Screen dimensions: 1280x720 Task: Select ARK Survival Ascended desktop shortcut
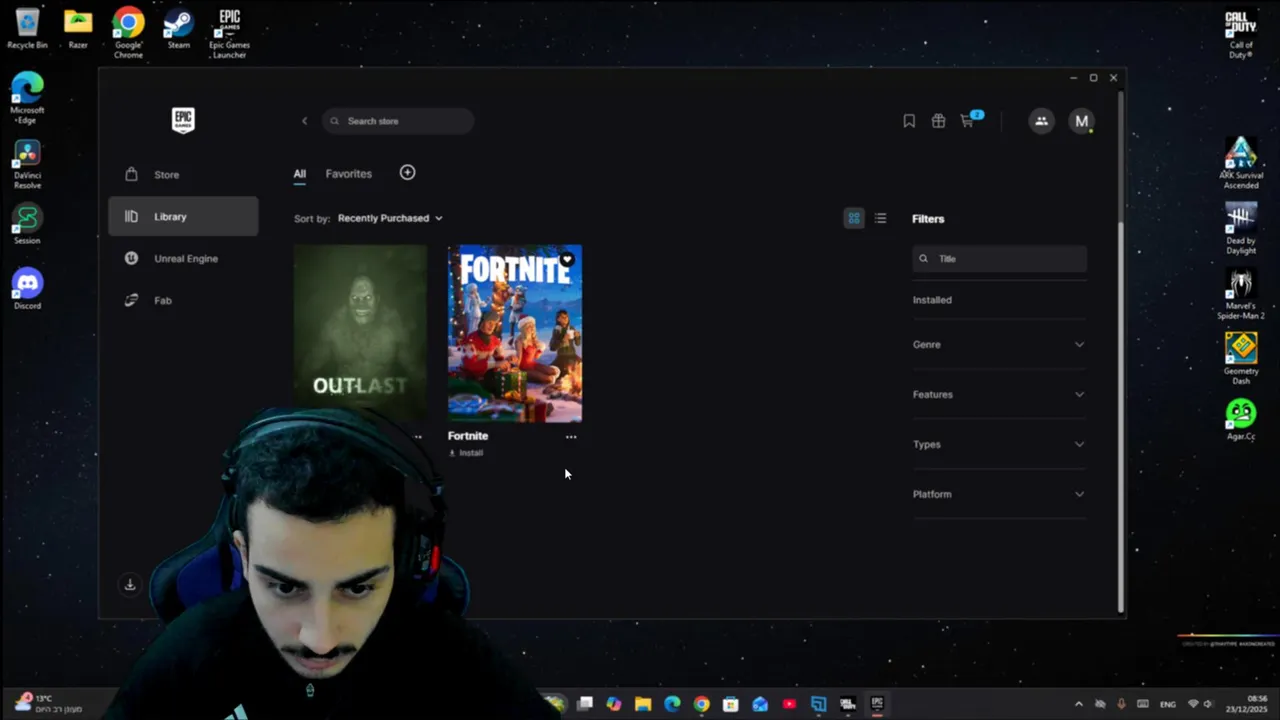1241,163
